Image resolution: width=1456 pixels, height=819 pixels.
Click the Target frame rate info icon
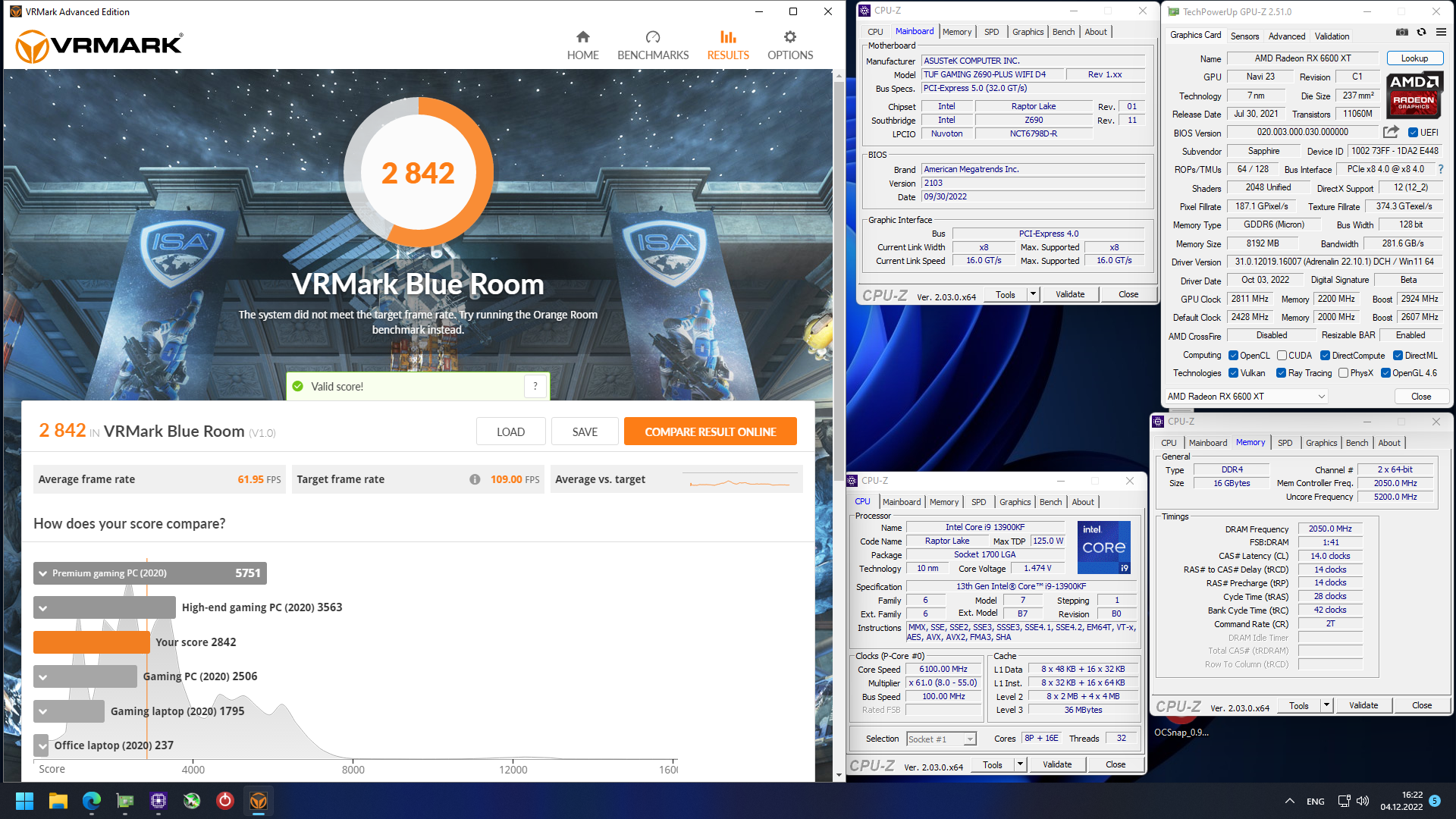tap(475, 479)
